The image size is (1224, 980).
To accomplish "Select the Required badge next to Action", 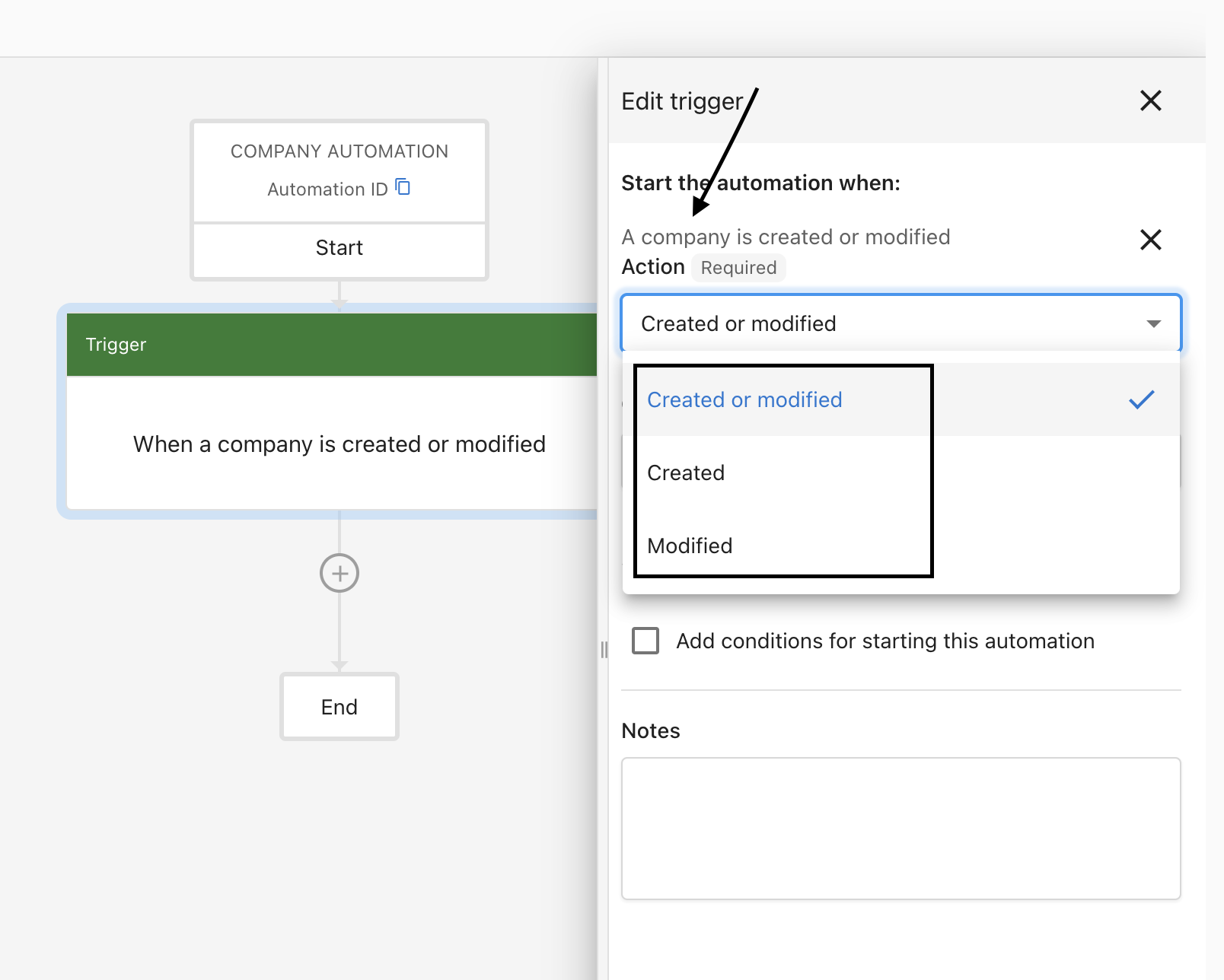I will (x=738, y=267).
